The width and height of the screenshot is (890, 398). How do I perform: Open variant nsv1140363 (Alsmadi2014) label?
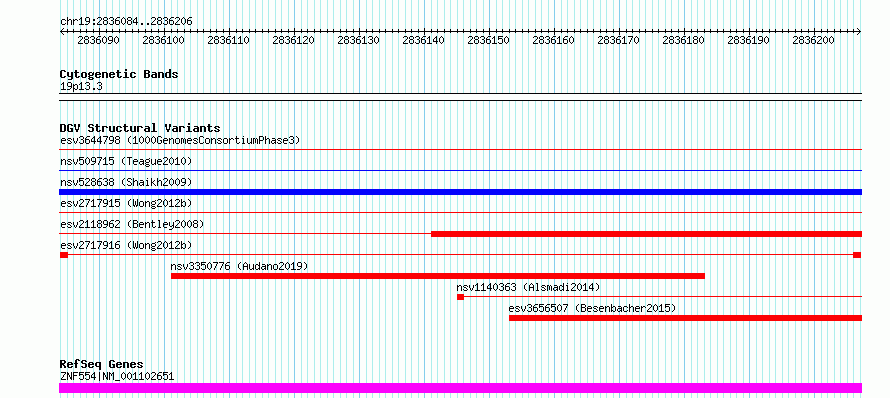click(528, 287)
